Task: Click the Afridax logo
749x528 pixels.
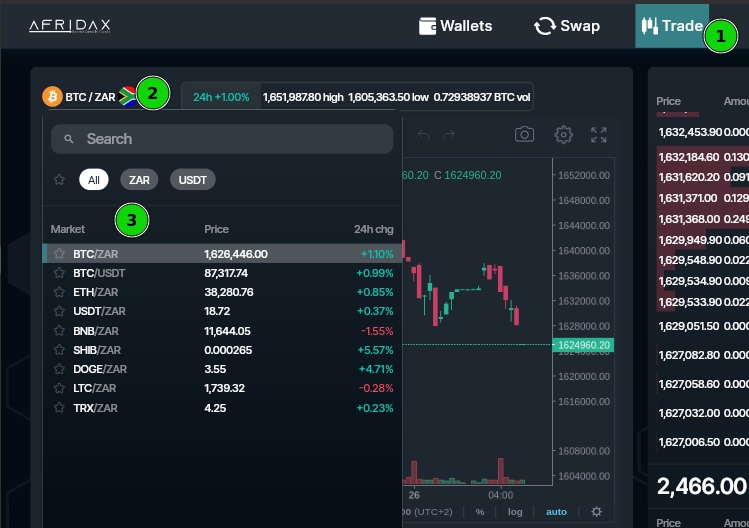Action: [x=70, y=26]
